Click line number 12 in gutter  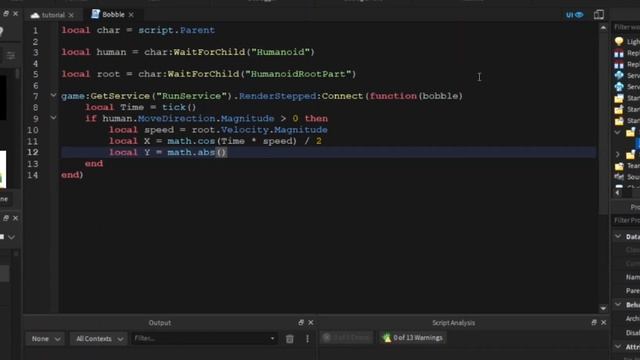(x=33, y=152)
